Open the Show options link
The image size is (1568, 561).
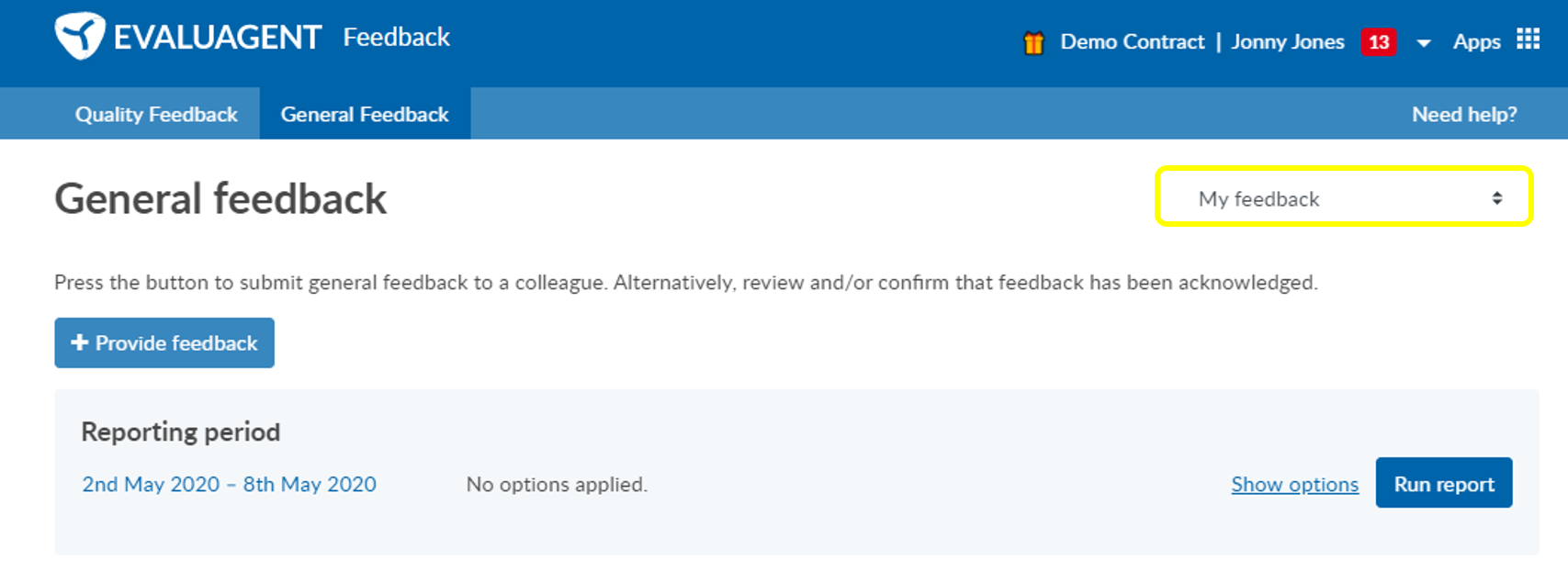1294,485
